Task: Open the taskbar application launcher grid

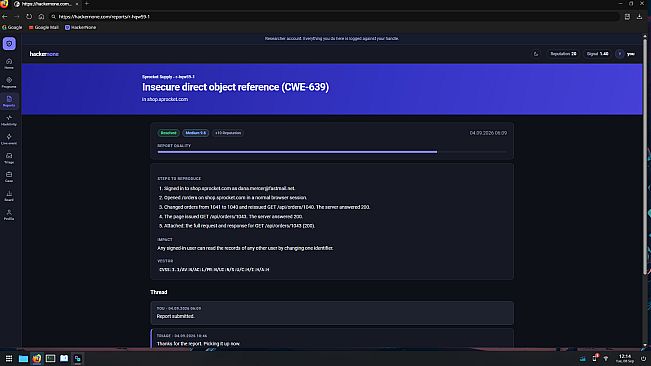Action: click(9, 359)
